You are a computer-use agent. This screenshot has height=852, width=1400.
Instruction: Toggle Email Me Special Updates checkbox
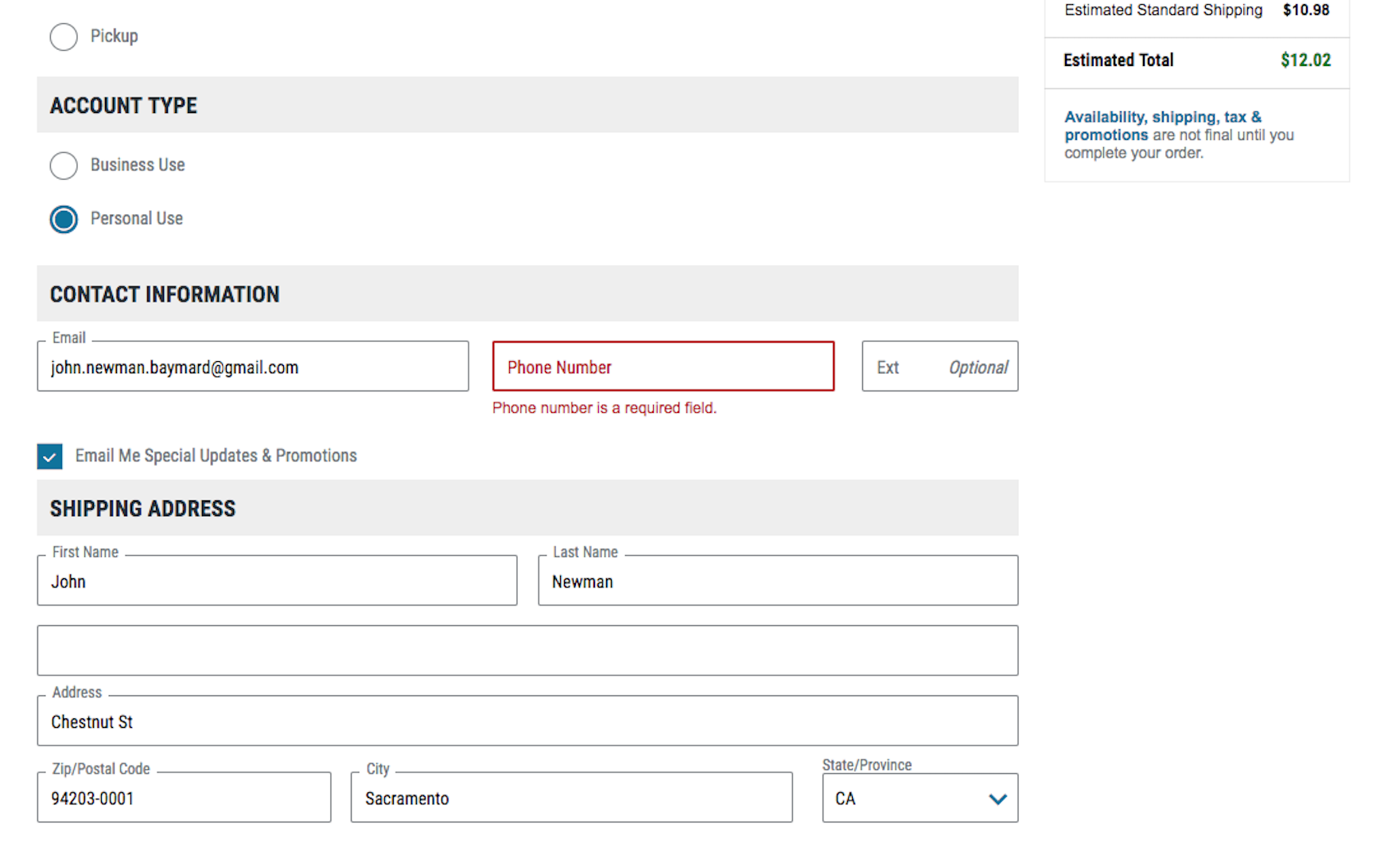pyautogui.click(x=49, y=456)
